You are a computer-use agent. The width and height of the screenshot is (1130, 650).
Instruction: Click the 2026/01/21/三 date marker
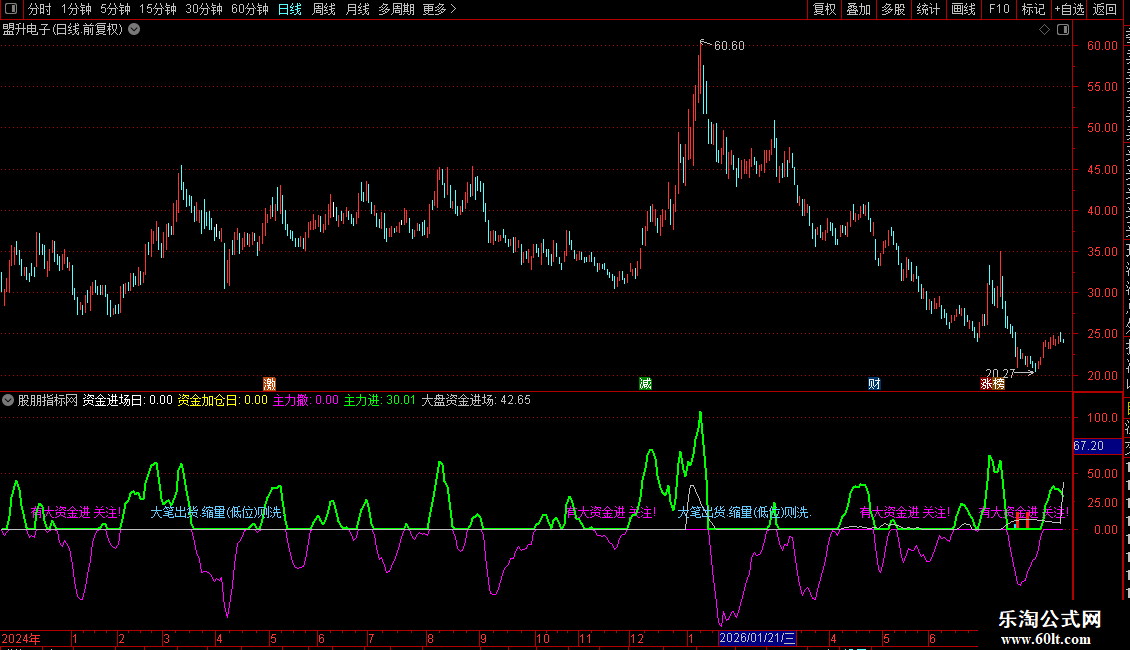pos(757,638)
